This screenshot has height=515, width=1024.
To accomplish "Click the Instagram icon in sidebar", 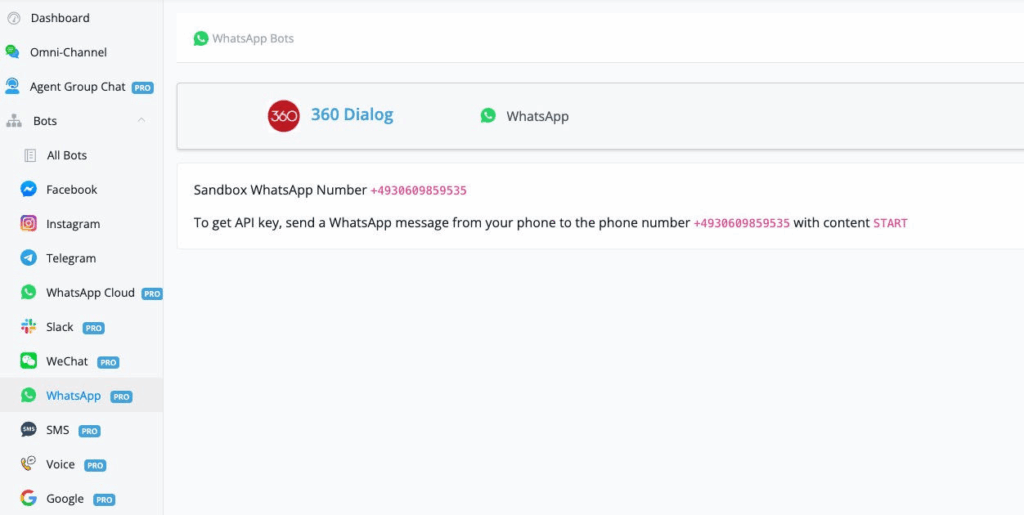I will click(29, 224).
